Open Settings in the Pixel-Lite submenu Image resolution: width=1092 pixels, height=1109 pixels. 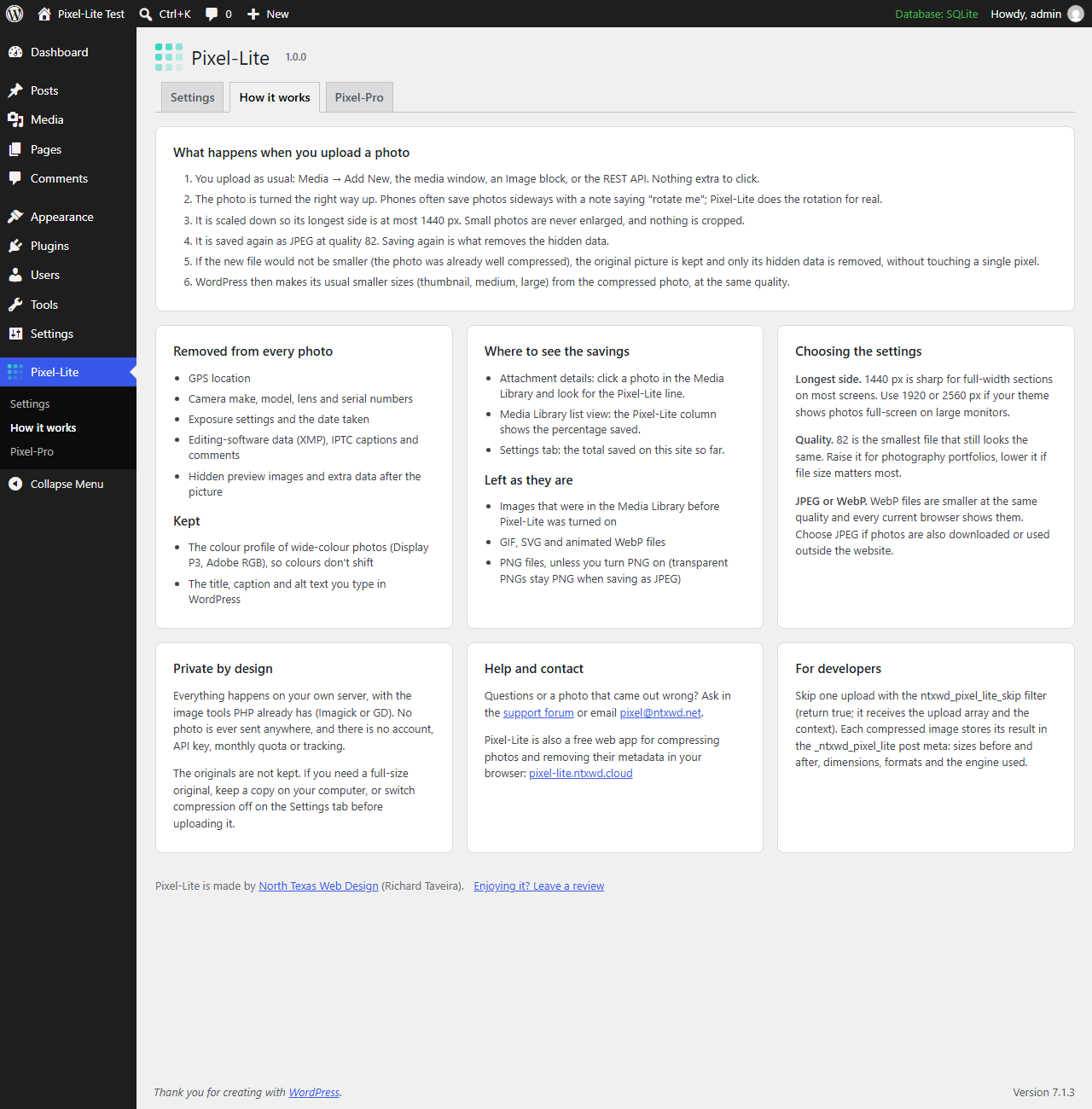[x=30, y=404]
